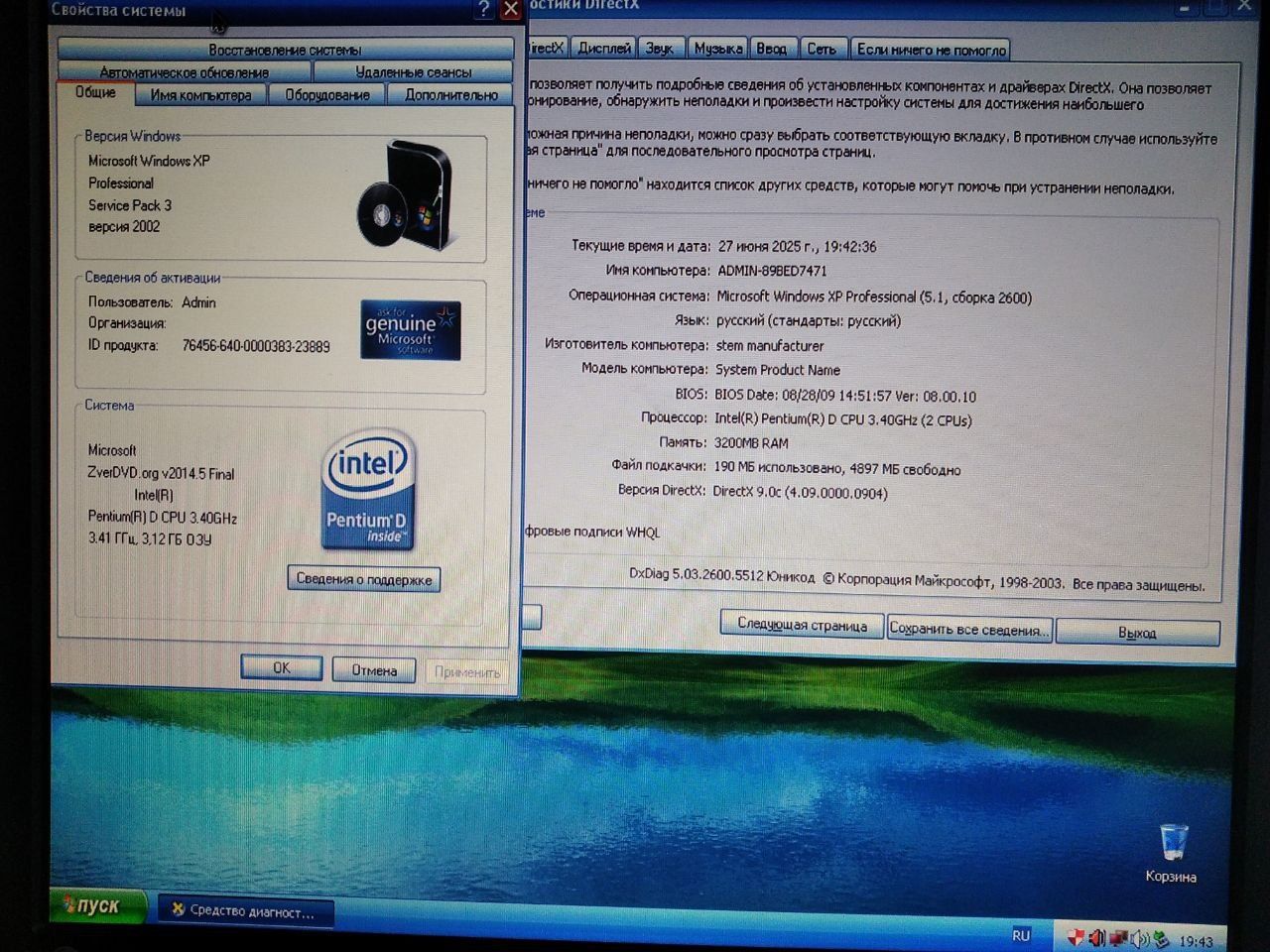Switch to the Music tab in DxDiag
This screenshot has height=952, width=1270.
(718, 48)
